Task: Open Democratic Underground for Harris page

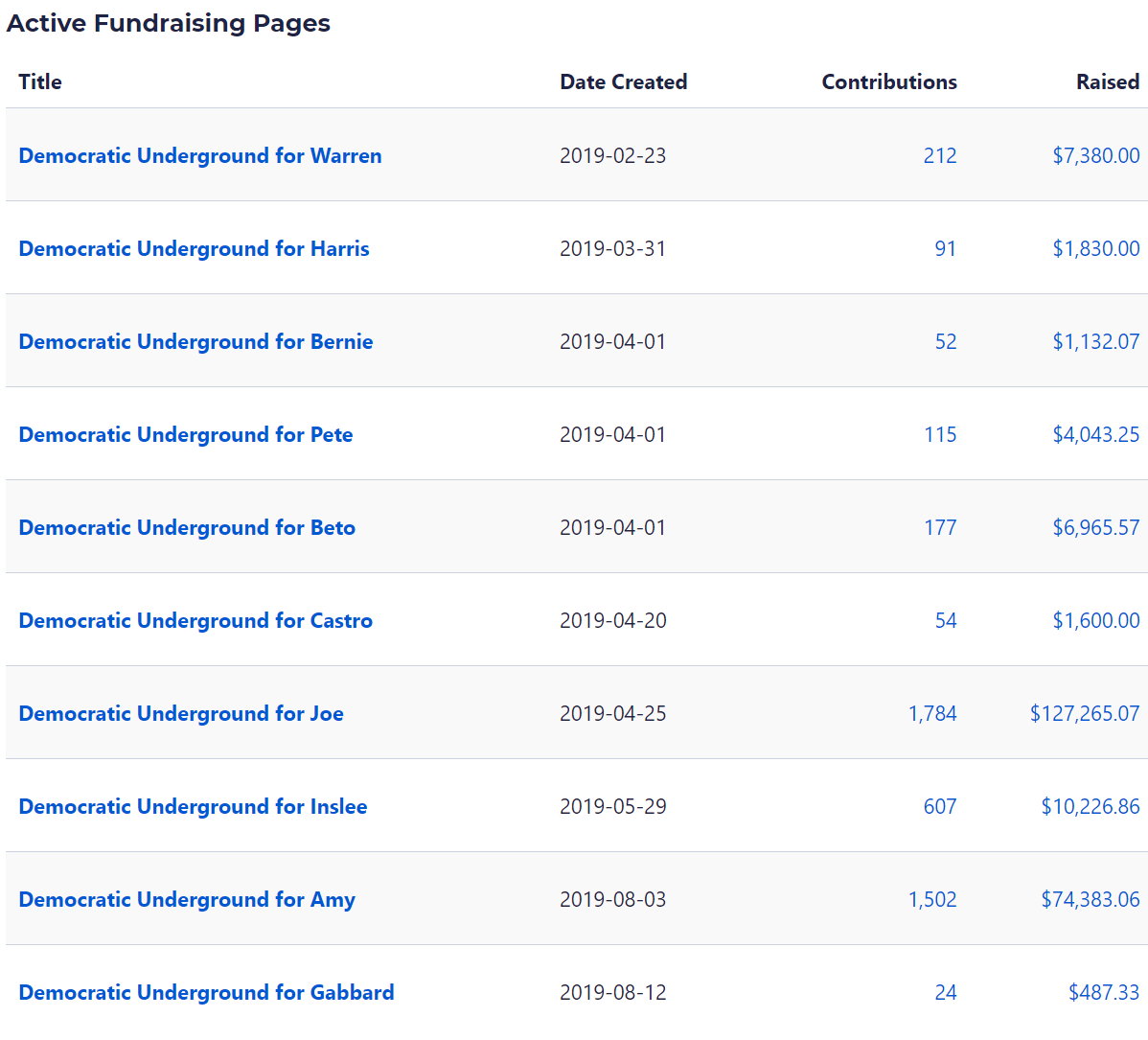Action: (194, 248)
